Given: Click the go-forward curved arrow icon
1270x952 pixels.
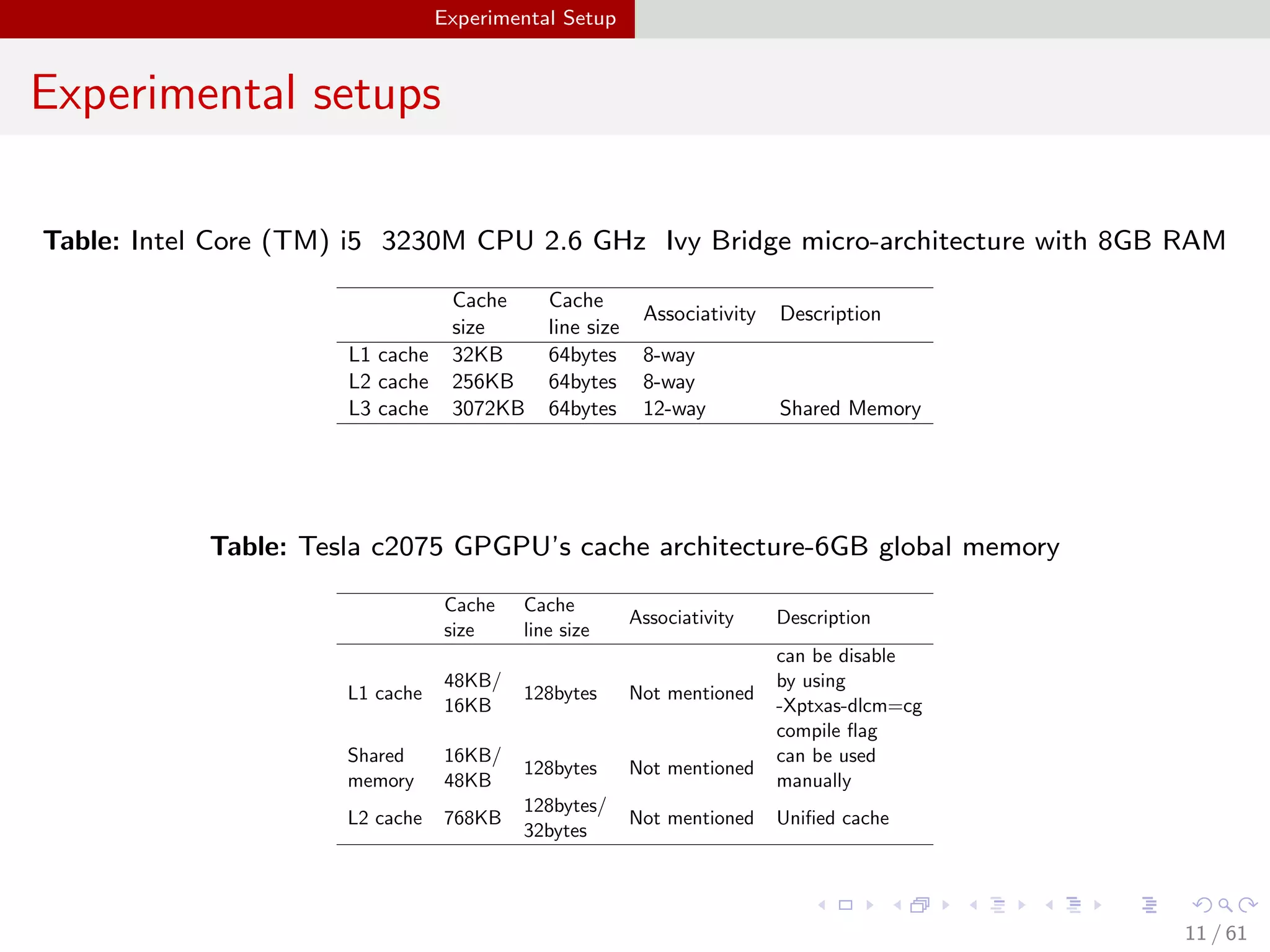Looking at the screenshot, I should point(1248,905).
